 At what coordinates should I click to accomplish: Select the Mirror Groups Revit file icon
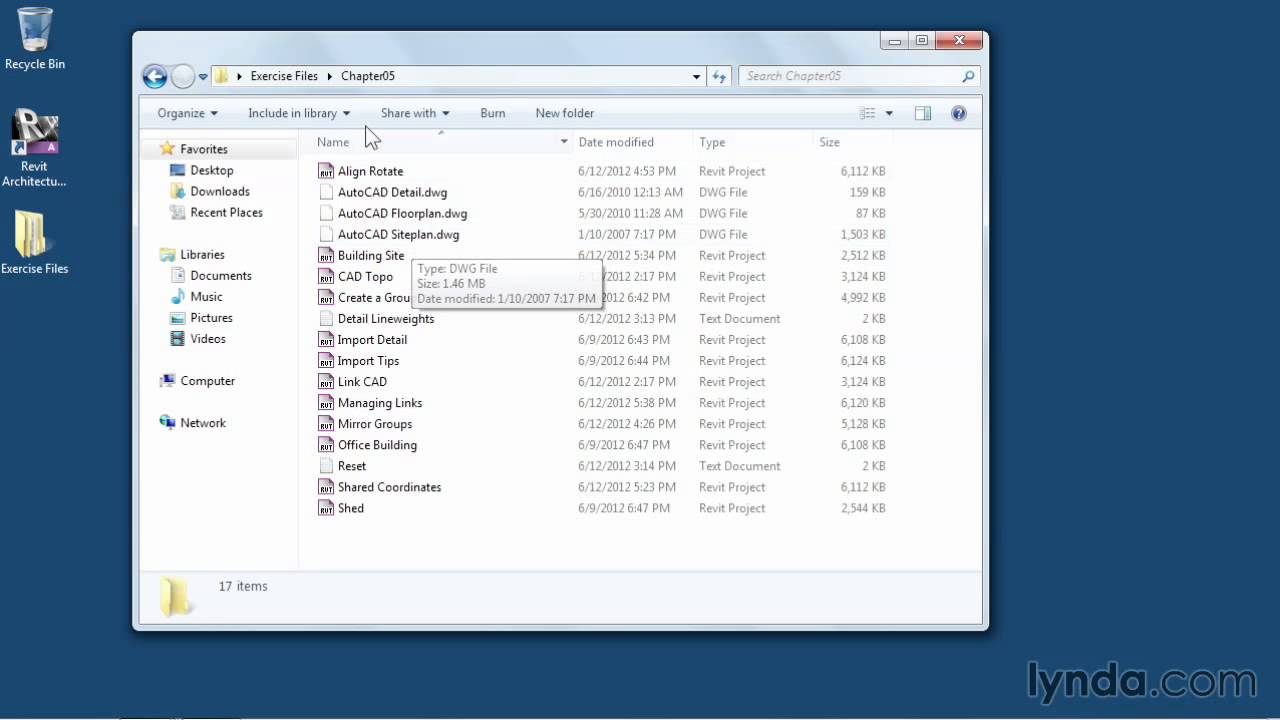[326, 423]
